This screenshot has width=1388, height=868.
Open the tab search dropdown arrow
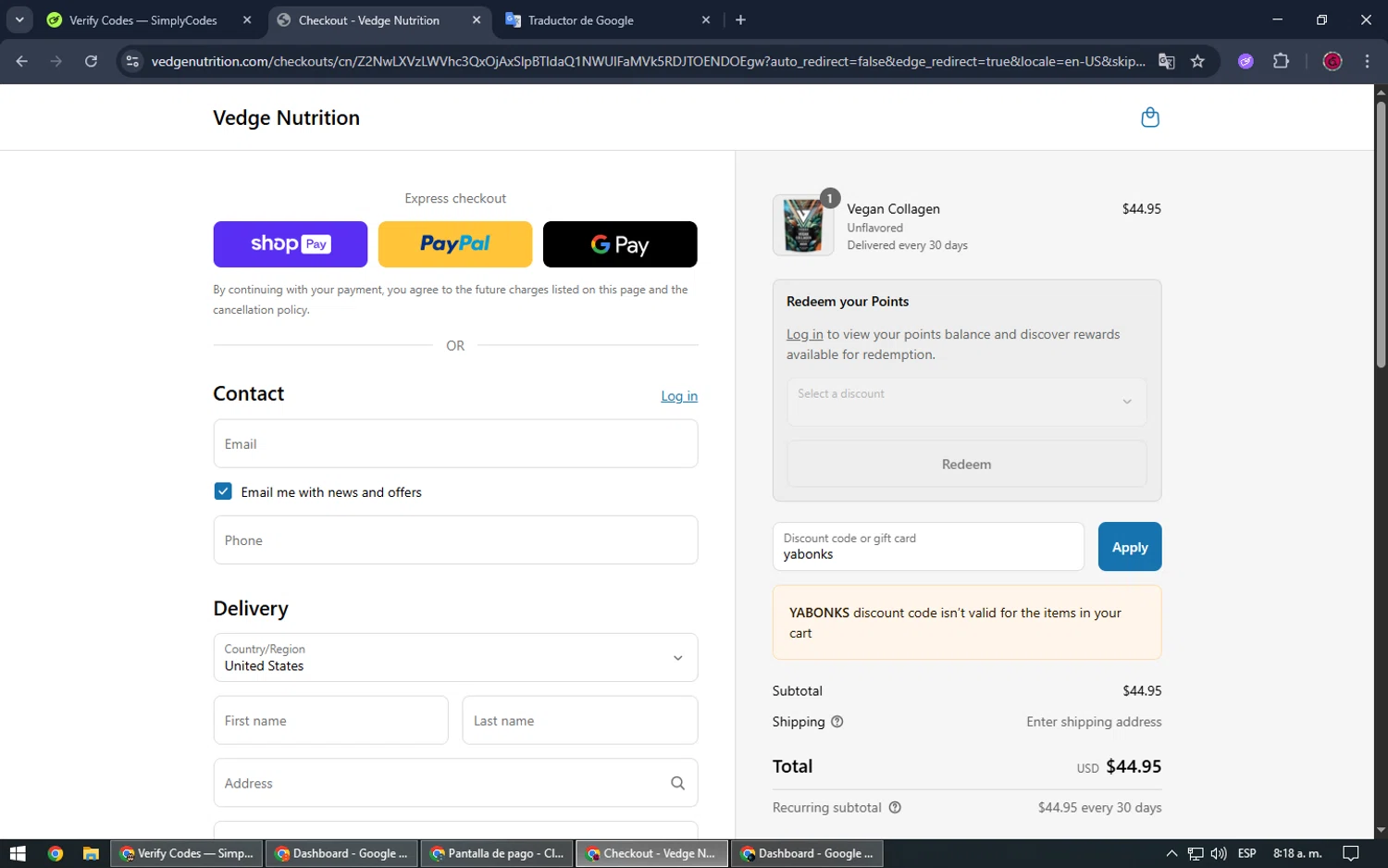coord(19,20)
